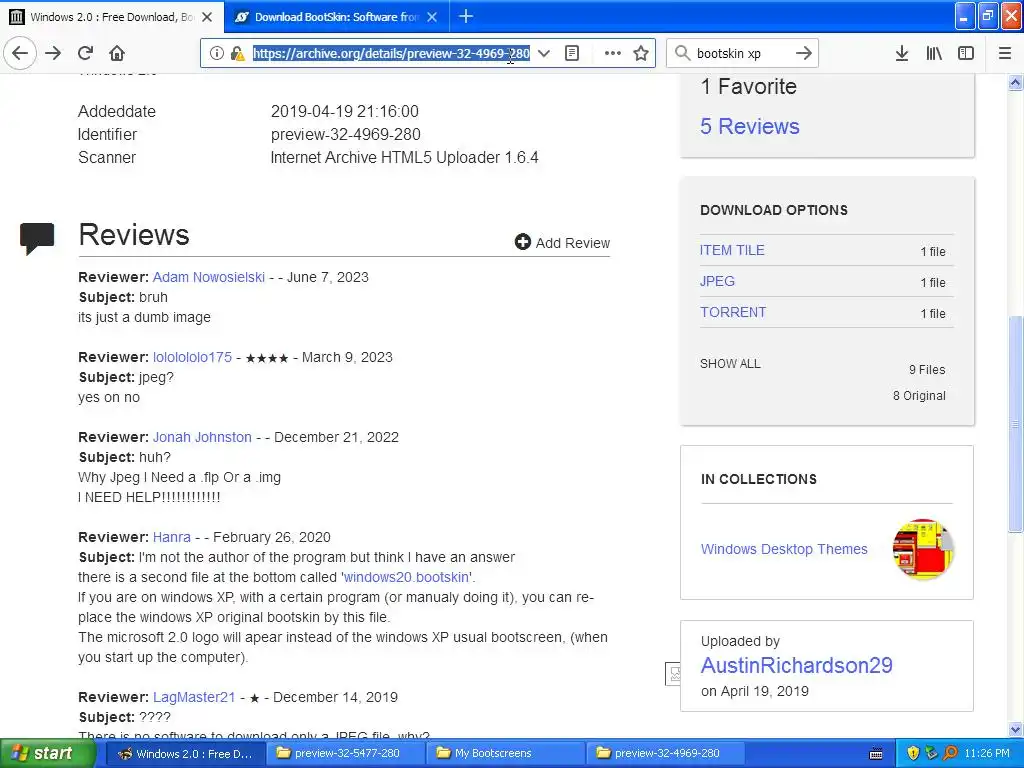Click the search go arrow
Image resolution: width=1024 pixels, height=768 pixels.
(804, 54)
